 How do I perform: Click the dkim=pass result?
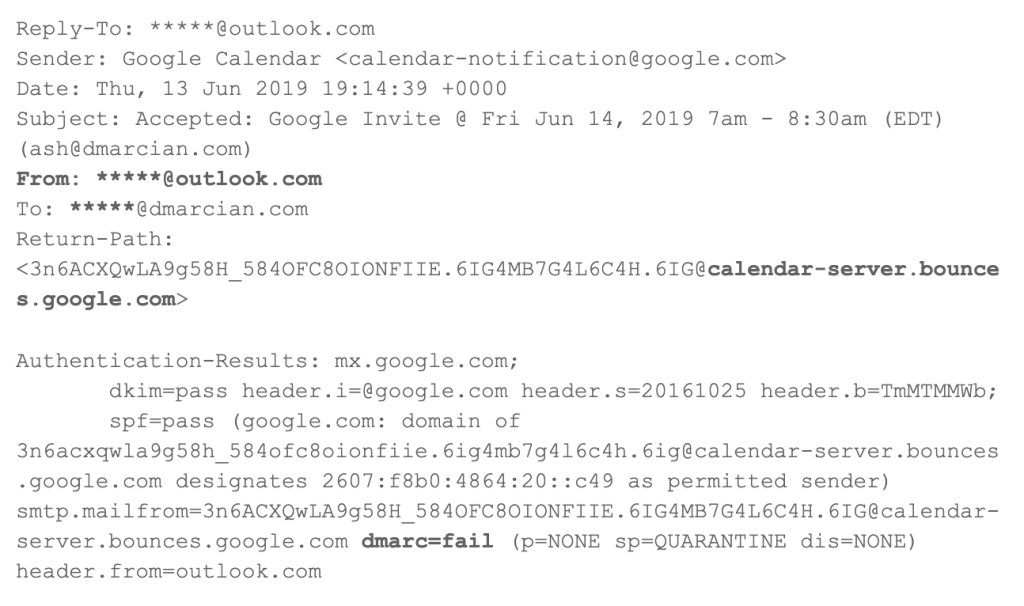(x=168, y=391)
